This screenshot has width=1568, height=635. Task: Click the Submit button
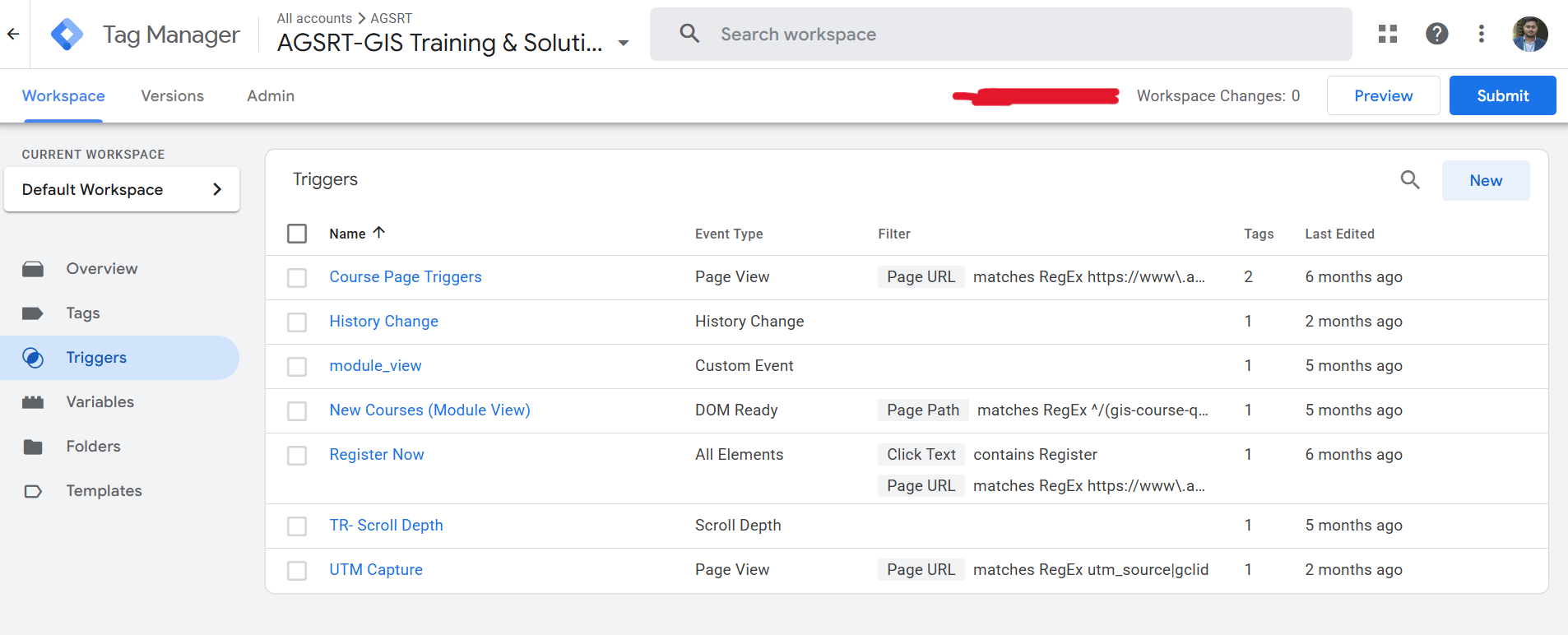tap(1503, 95)
